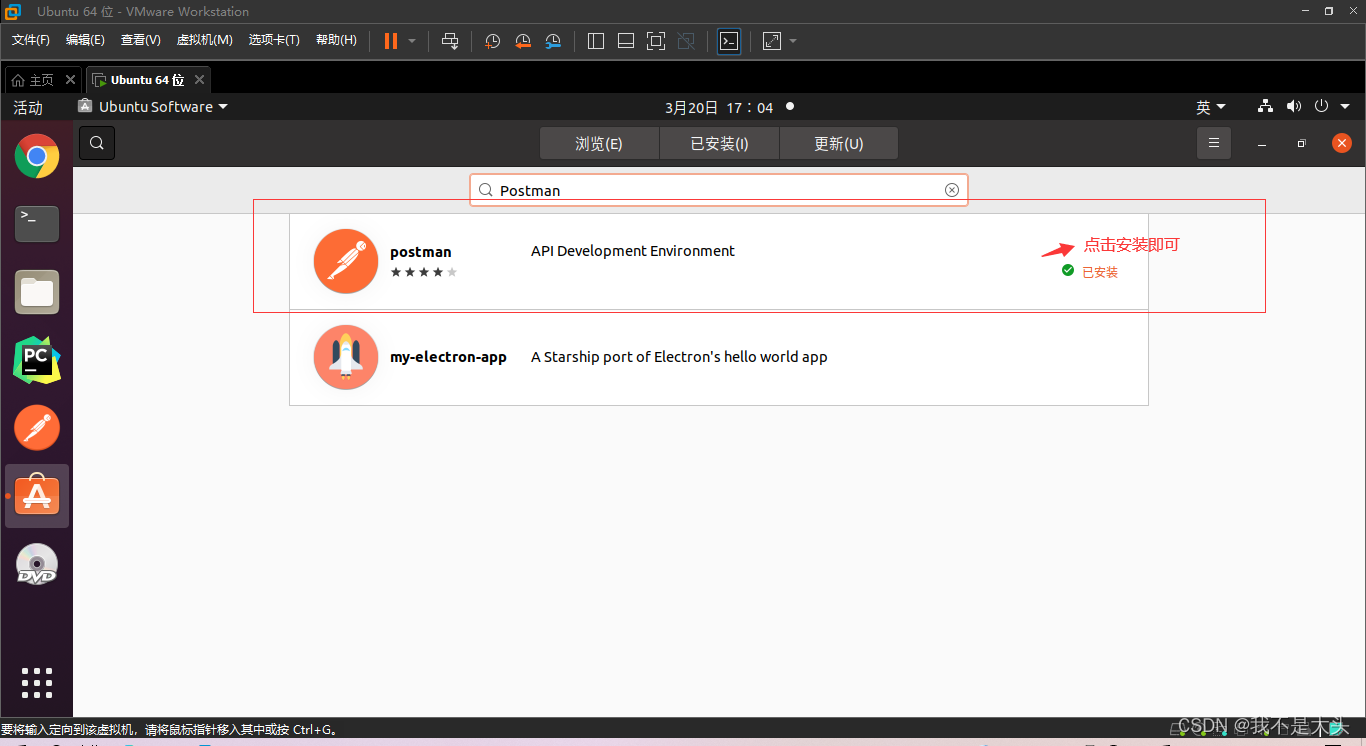This screenshot has width=1366, height=746.
Task: Expand the stretch guest dropdown arrow
Action: 793,41
